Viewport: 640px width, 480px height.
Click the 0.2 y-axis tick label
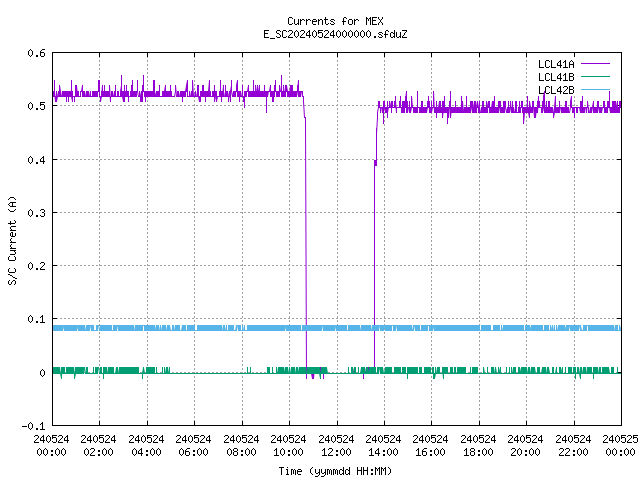point(36,266)
